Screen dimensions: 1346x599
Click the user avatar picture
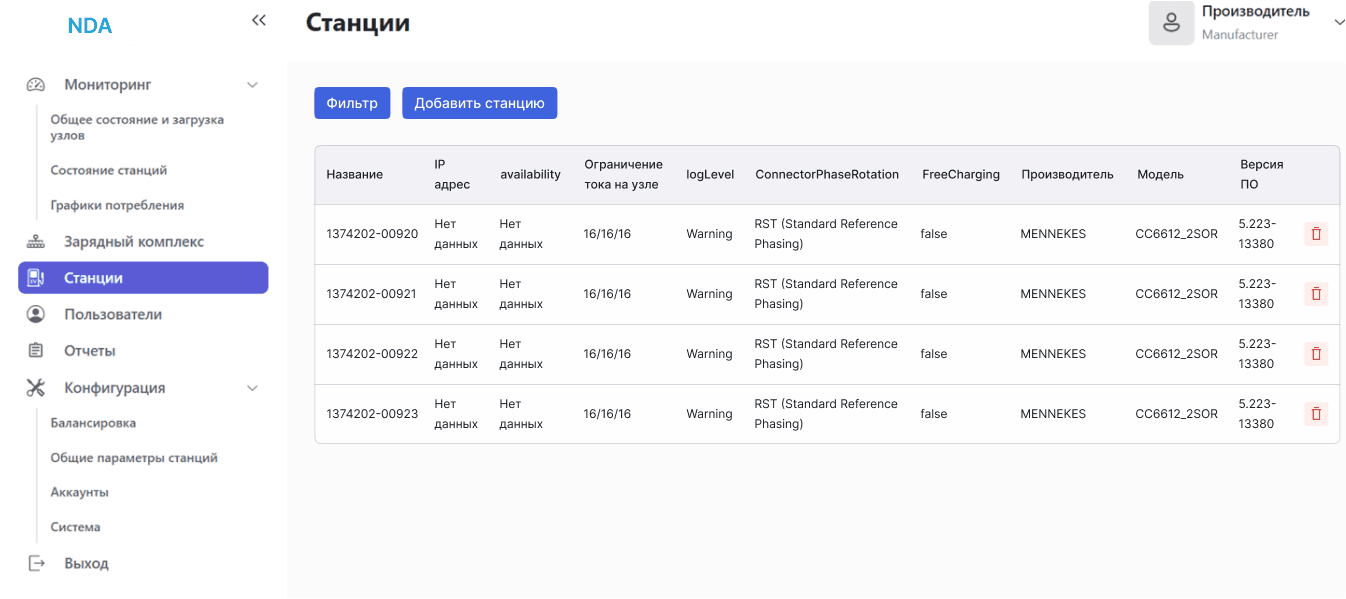(1171, 23)
